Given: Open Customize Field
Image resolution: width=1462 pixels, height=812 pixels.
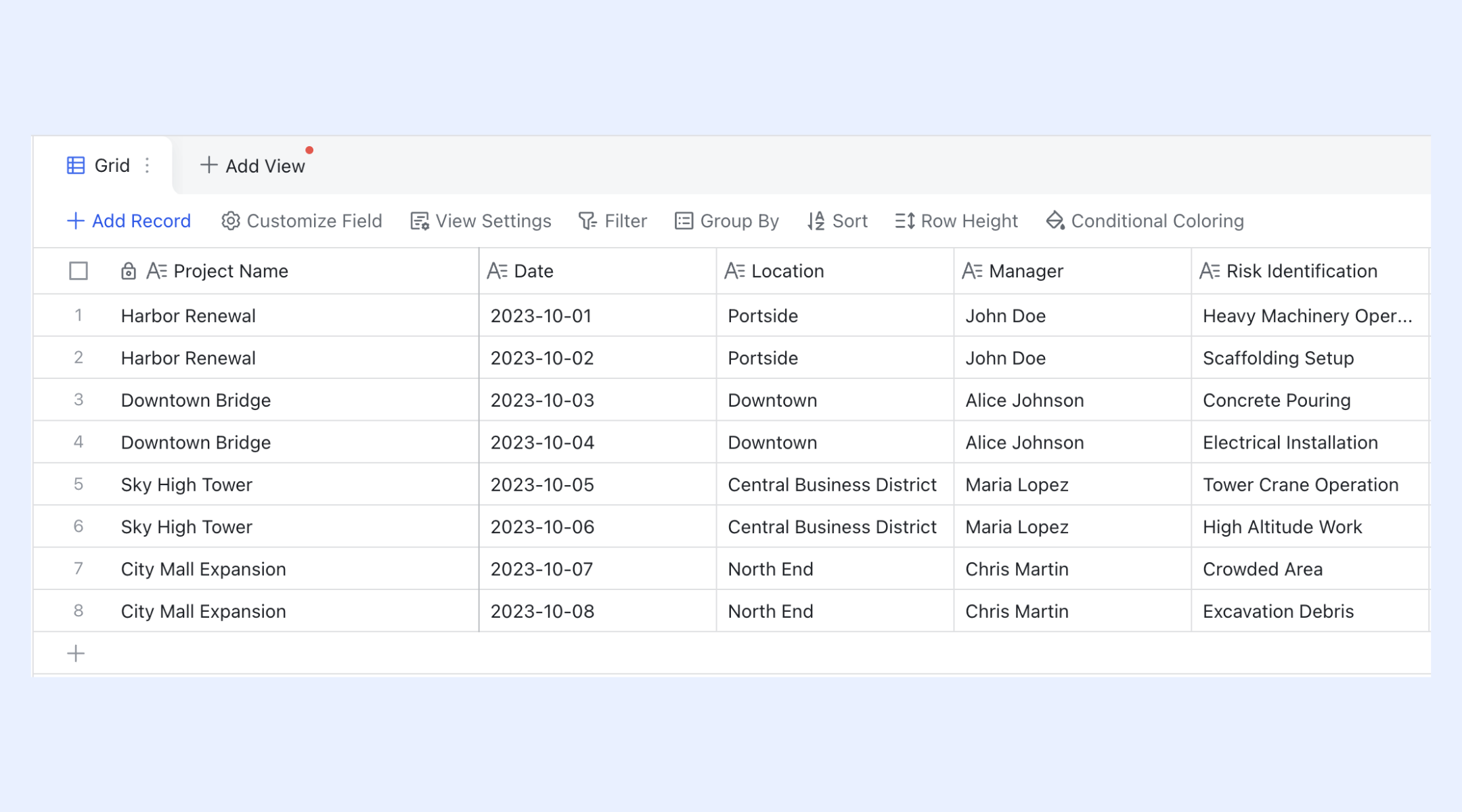Looking at the screenshot, I should 302,221.
